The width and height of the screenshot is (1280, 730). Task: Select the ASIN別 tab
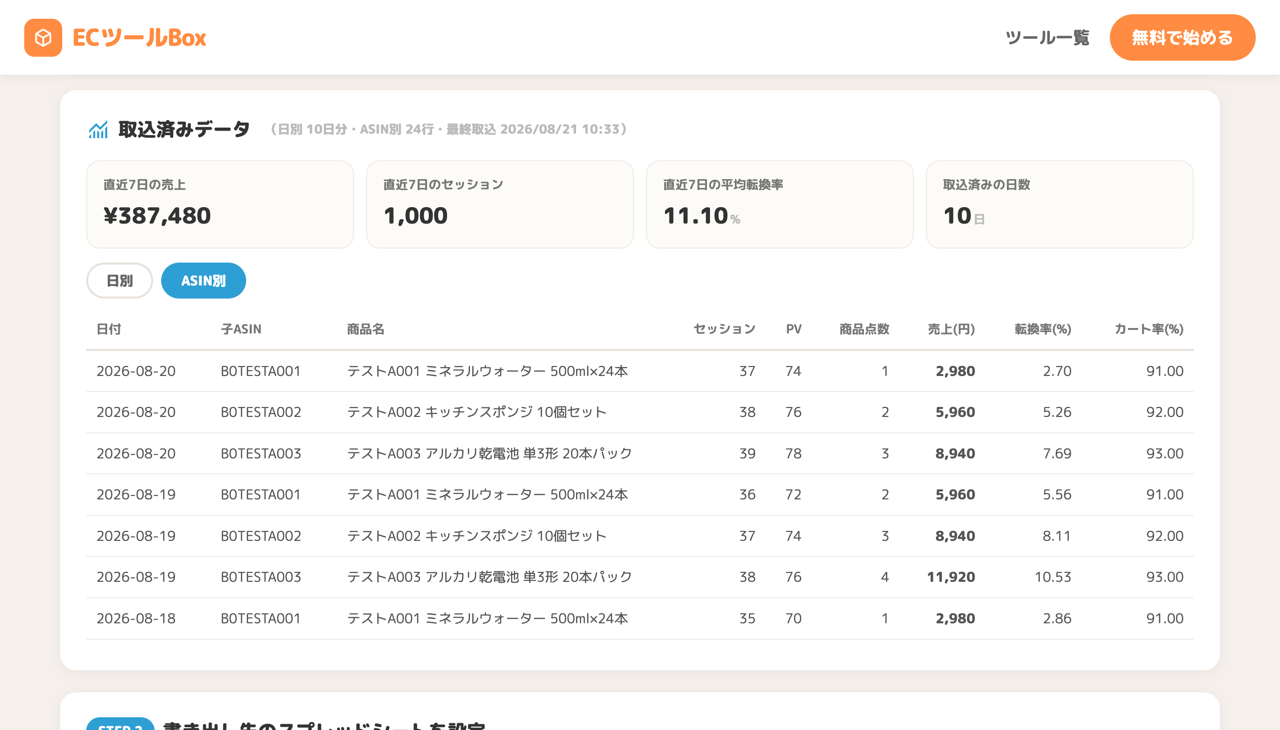point(203,281)
